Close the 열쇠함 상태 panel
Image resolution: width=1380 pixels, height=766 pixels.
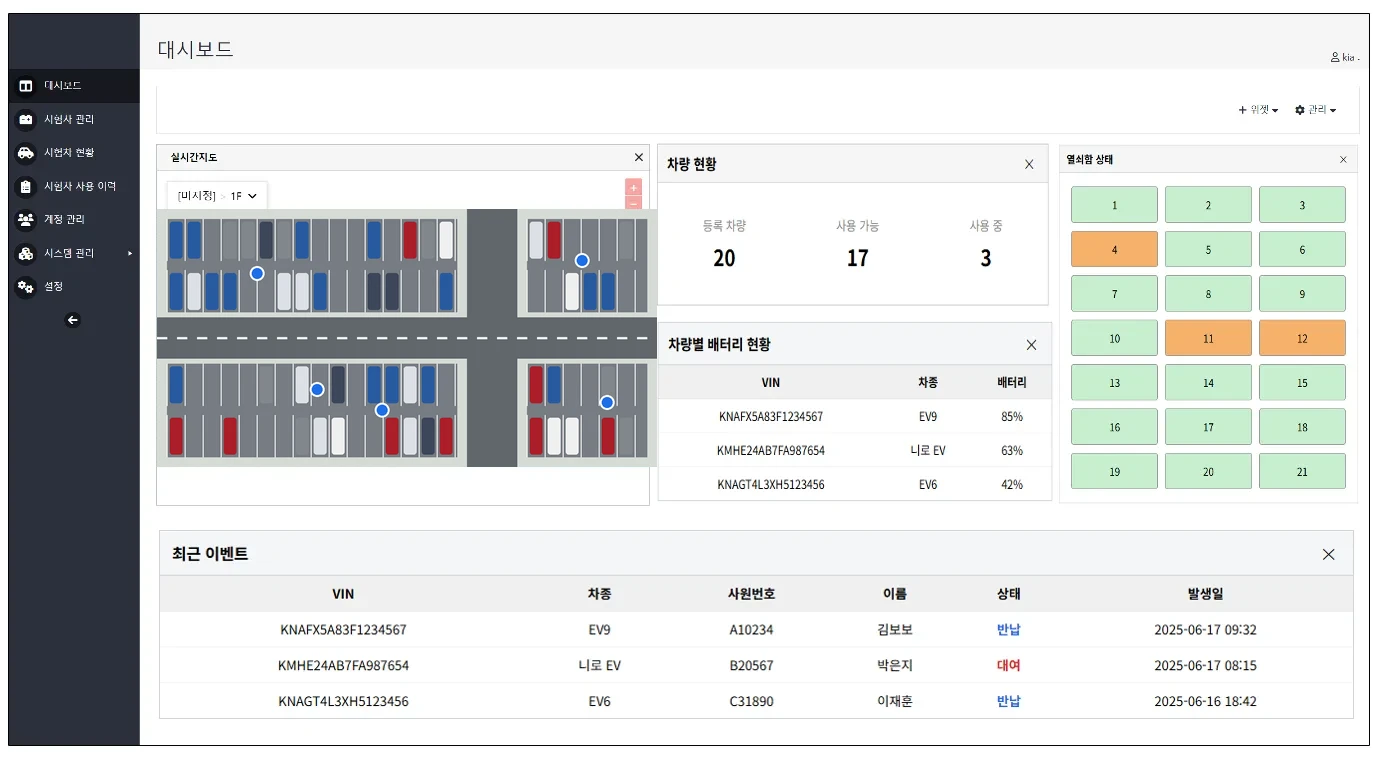(x=1343, y=159)
